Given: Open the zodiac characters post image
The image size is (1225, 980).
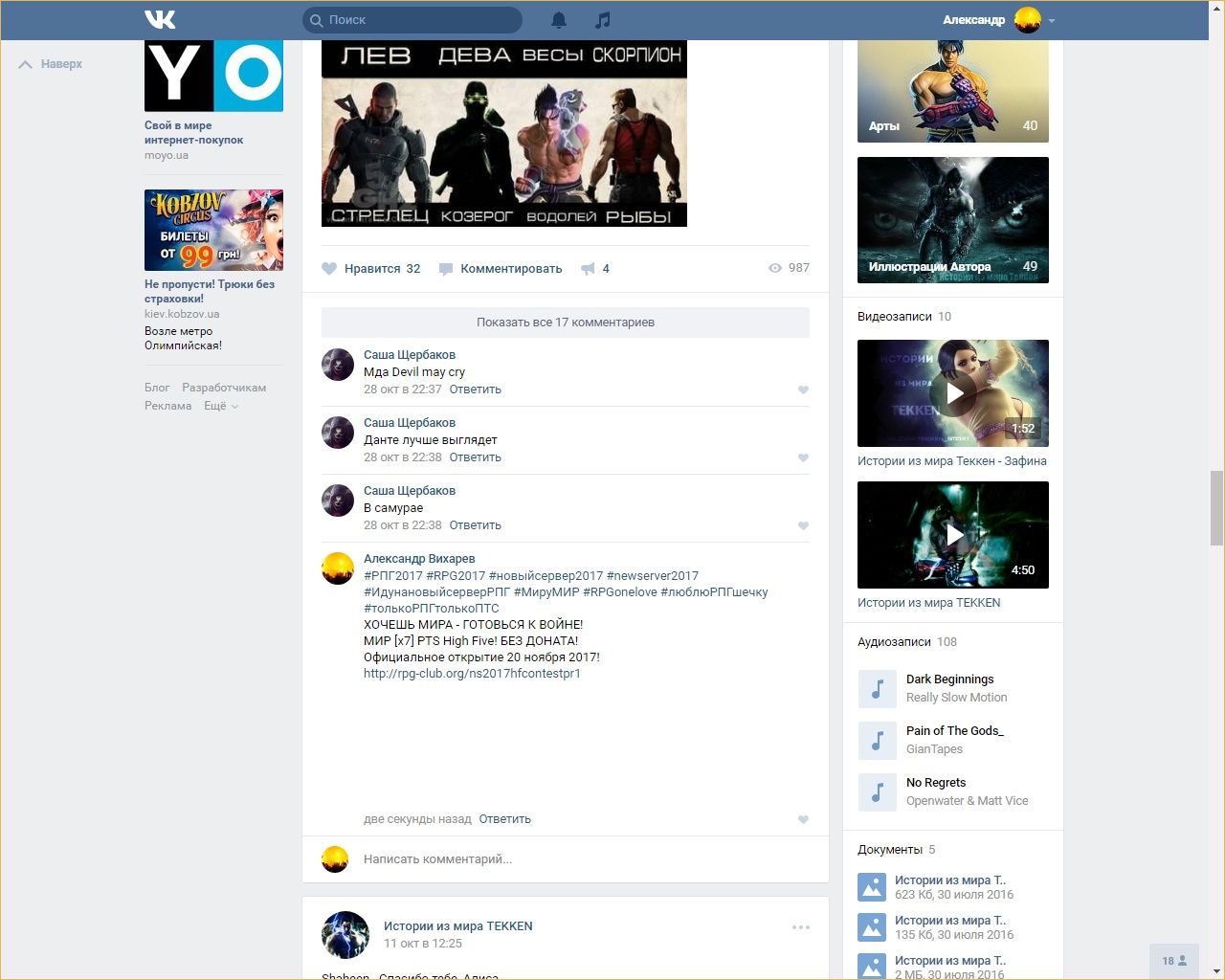Looking at the screenshot, I should (504, 133).
